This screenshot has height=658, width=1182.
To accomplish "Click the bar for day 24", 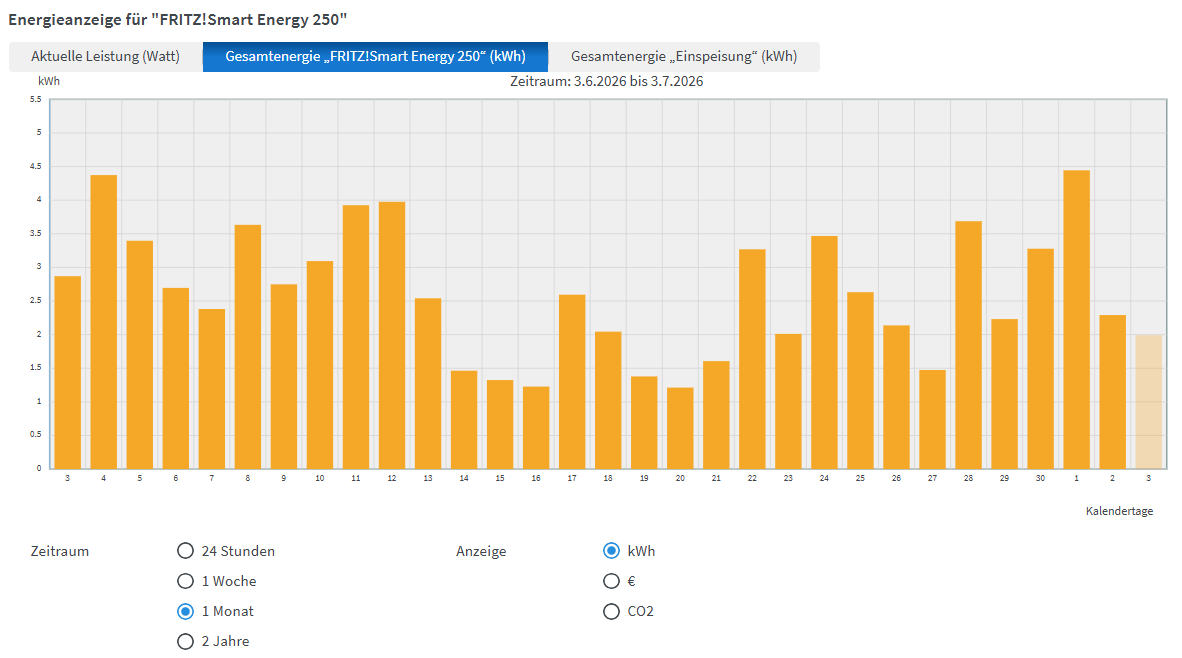I will 825,353.
